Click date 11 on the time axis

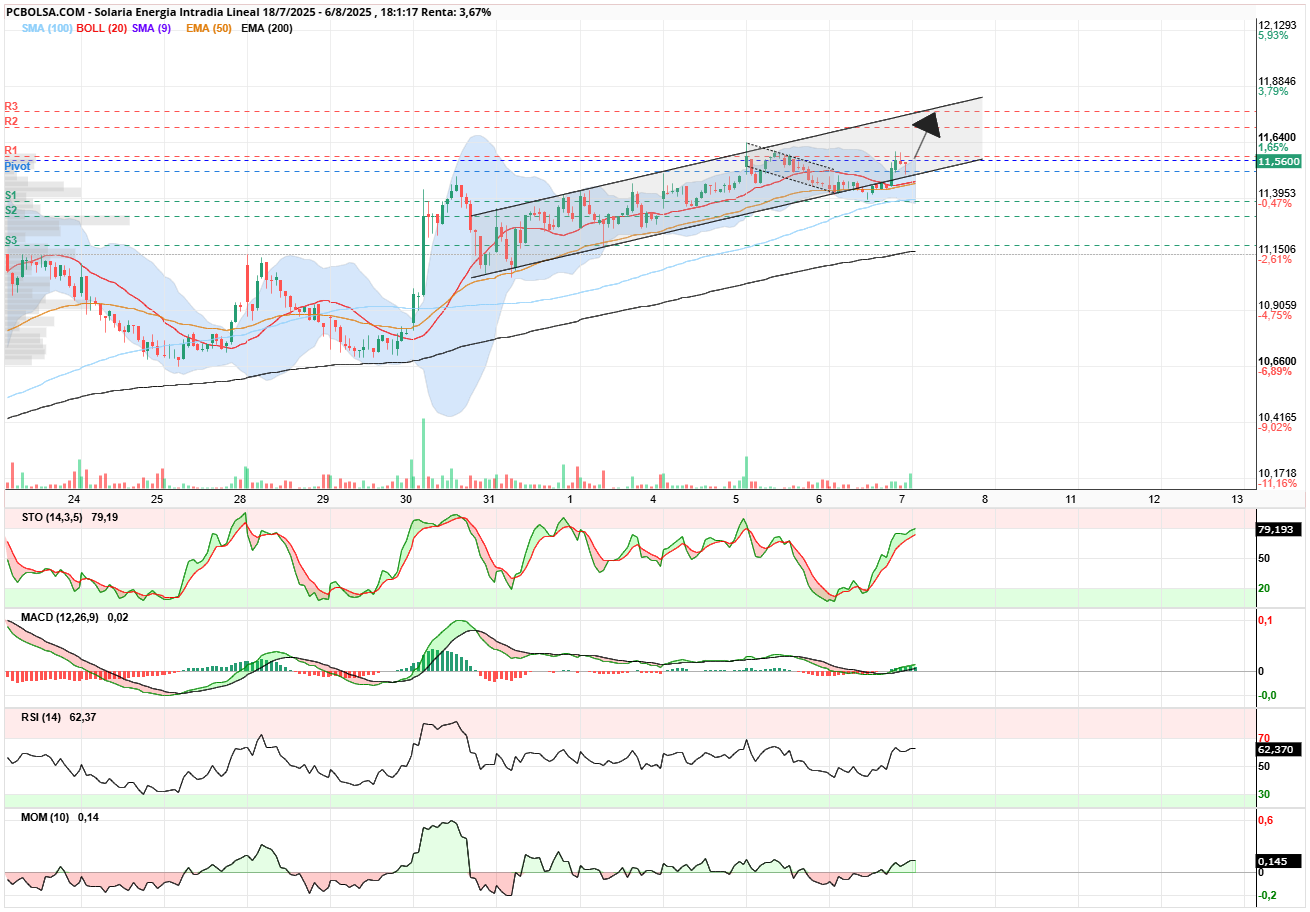tap(1071, 498)
